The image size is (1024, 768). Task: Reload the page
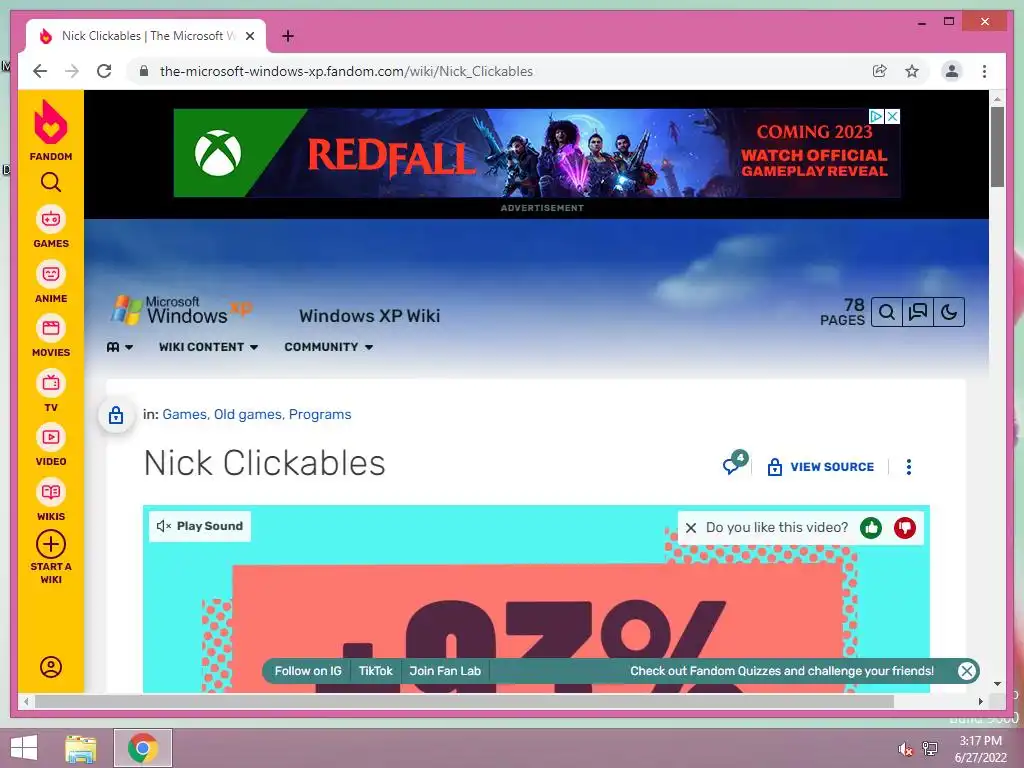[x=104, y=71]
